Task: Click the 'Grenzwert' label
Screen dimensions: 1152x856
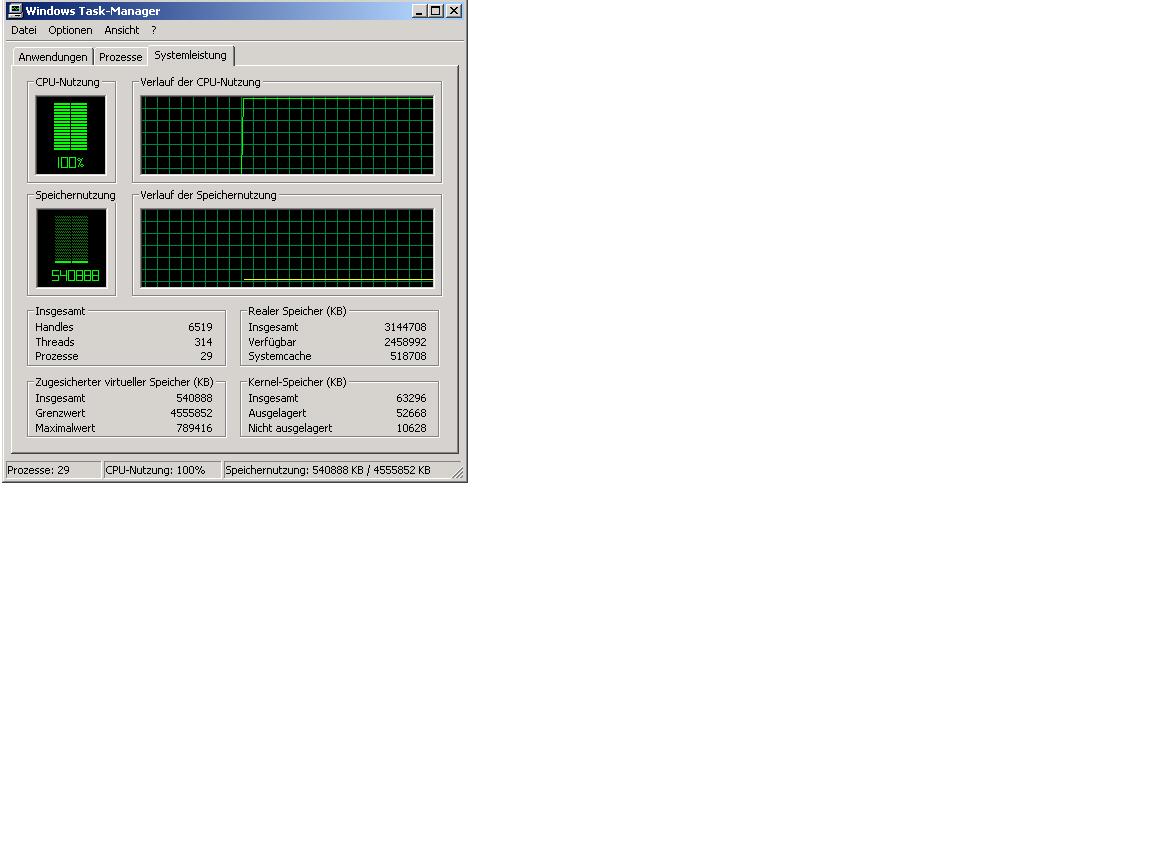Action: 60,413
